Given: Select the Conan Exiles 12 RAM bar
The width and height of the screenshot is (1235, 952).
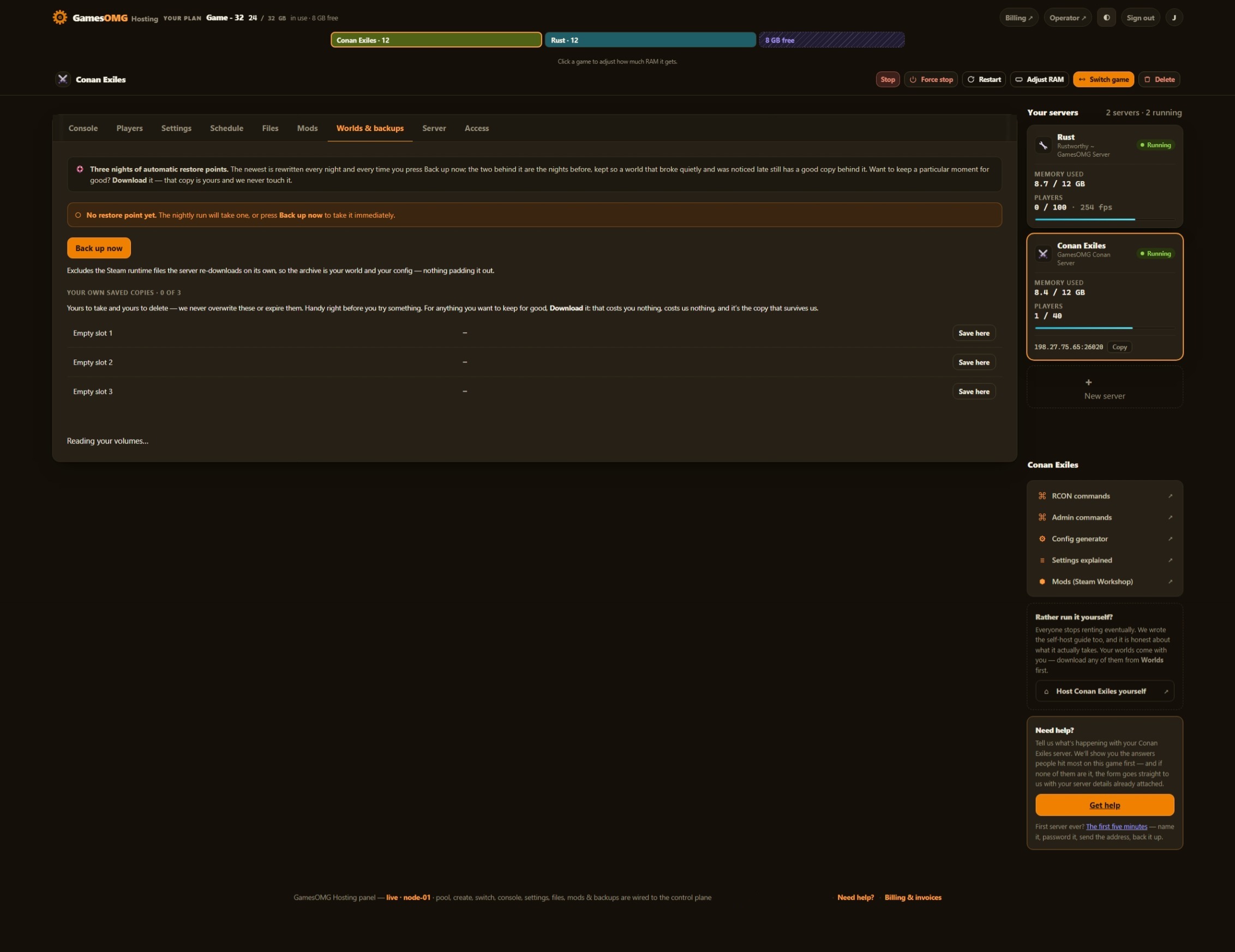Looking at the screenshot, I should tap(436, 40).
